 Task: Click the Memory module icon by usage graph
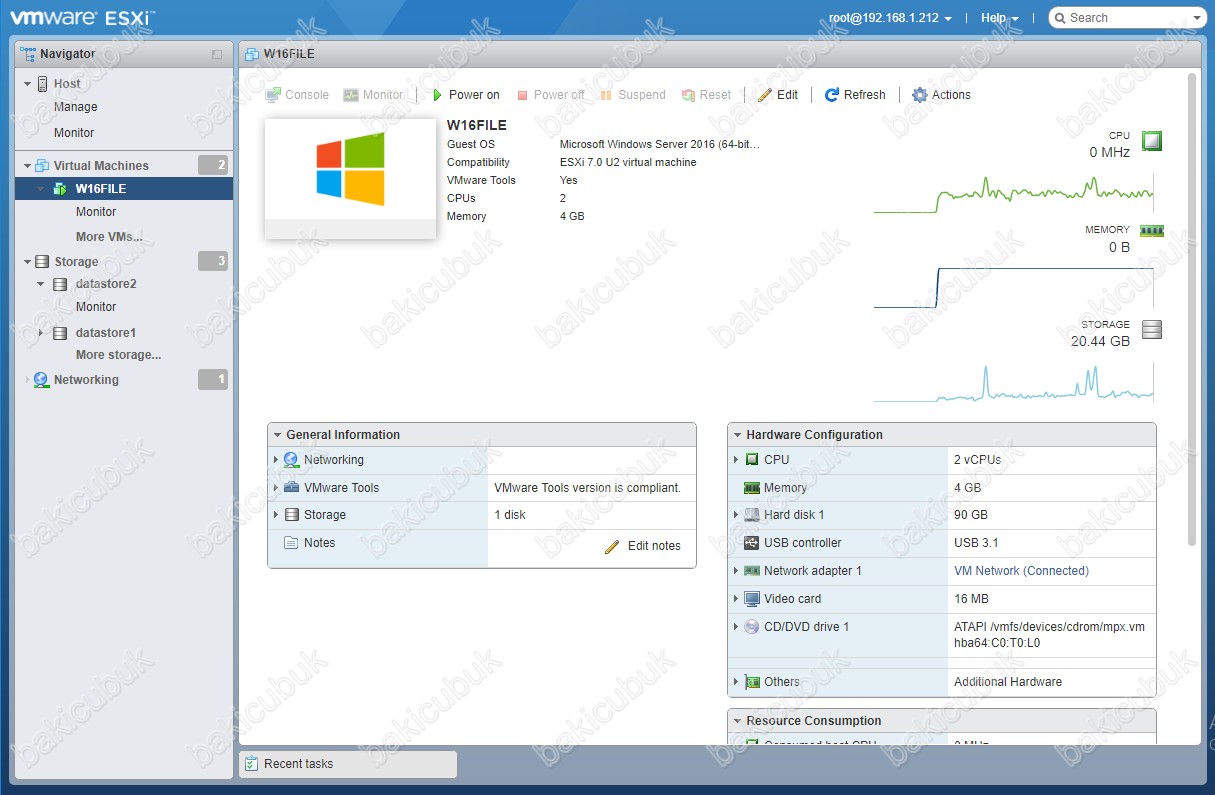tap(1152, 230)
